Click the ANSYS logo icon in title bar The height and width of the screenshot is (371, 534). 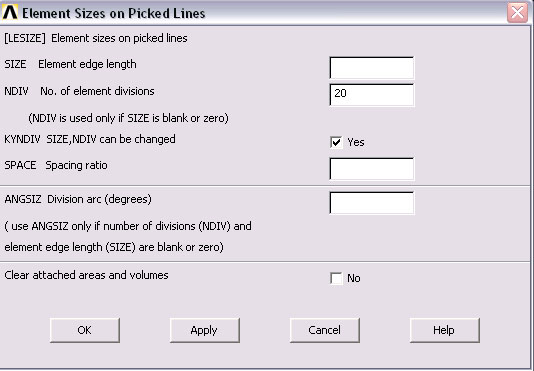click(10, 13)
